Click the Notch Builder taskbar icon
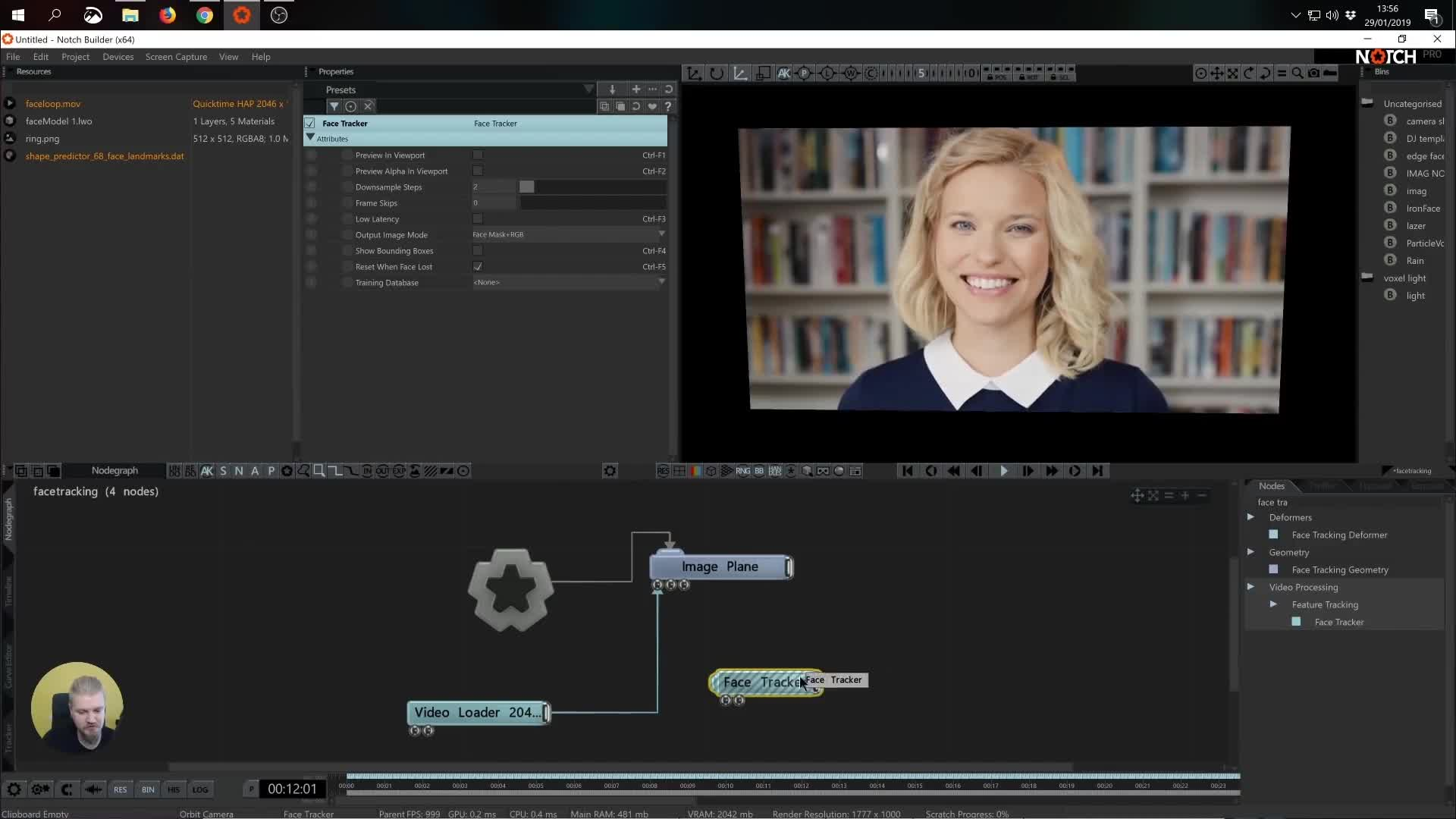 (x=242, y=15)
